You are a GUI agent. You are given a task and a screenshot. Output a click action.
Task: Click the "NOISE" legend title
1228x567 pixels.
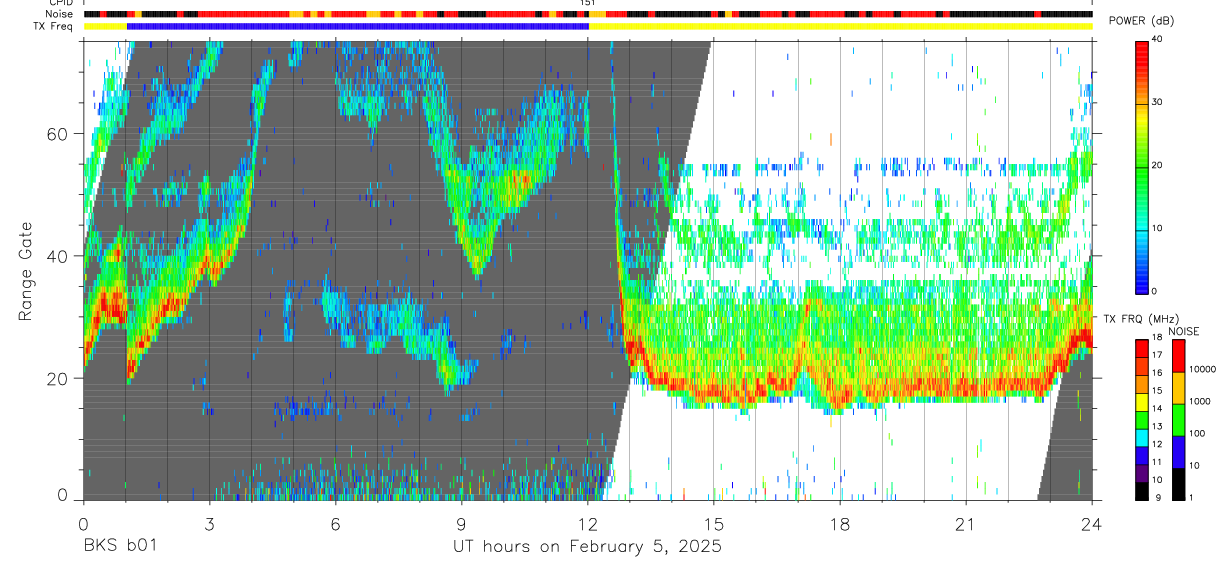[x=1183, y=332]
